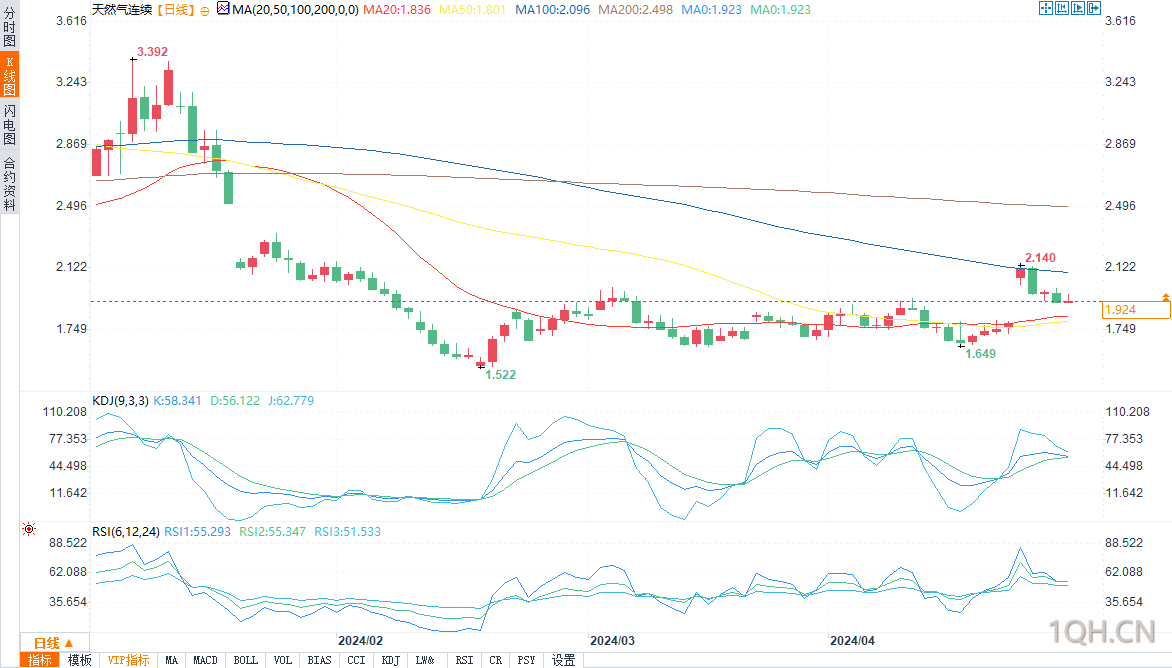
Task: Click the orange circled-plus icon beside 日线
Action: coord(205,10)
